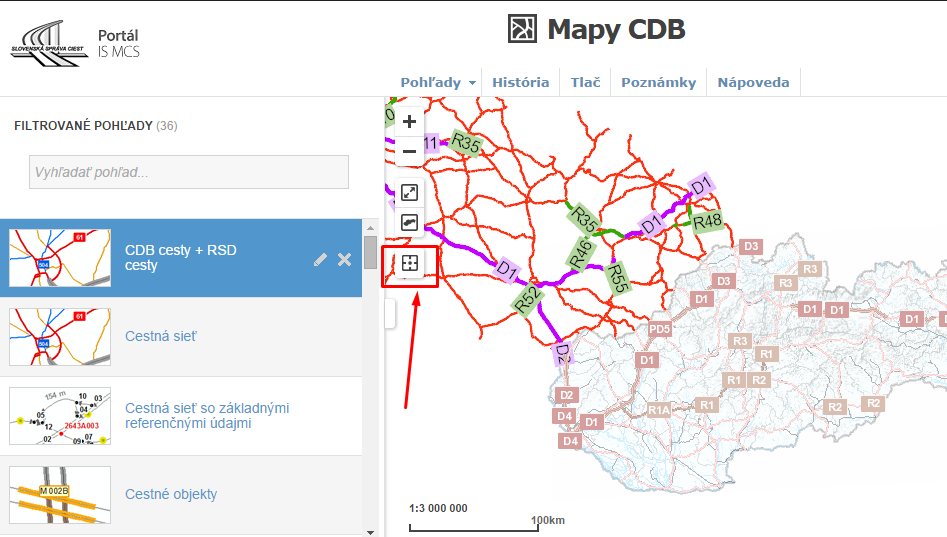Open the Nápoveda help menu

pyautogui.click(x=753, y=83)
